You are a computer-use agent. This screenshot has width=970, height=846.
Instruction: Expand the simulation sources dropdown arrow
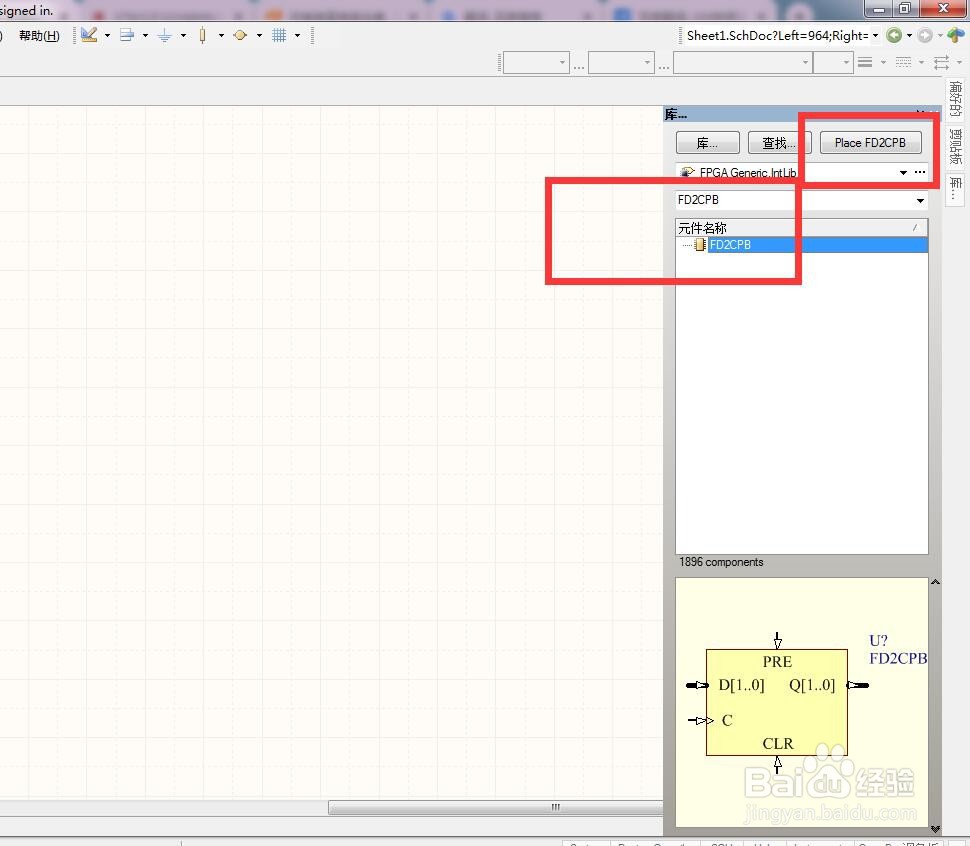click(x=259, y=35)
